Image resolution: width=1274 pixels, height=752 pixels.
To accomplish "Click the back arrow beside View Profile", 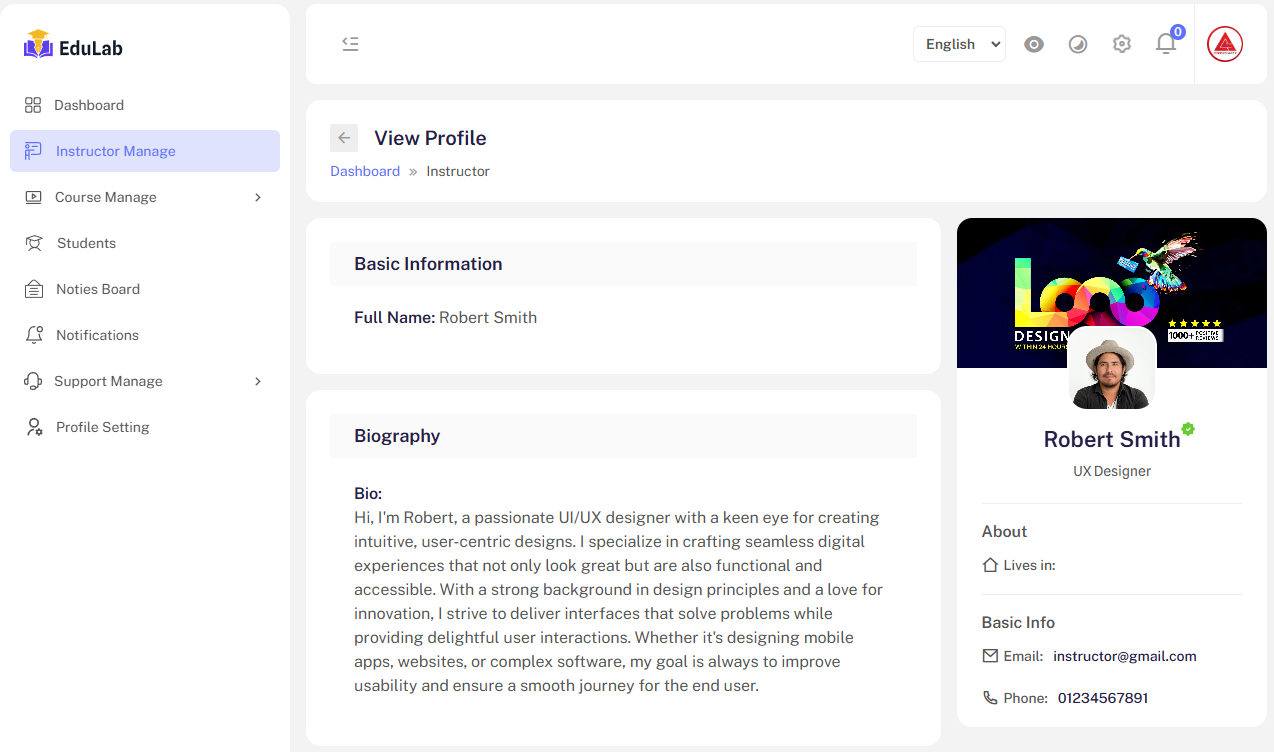I will tap(344, 138).
